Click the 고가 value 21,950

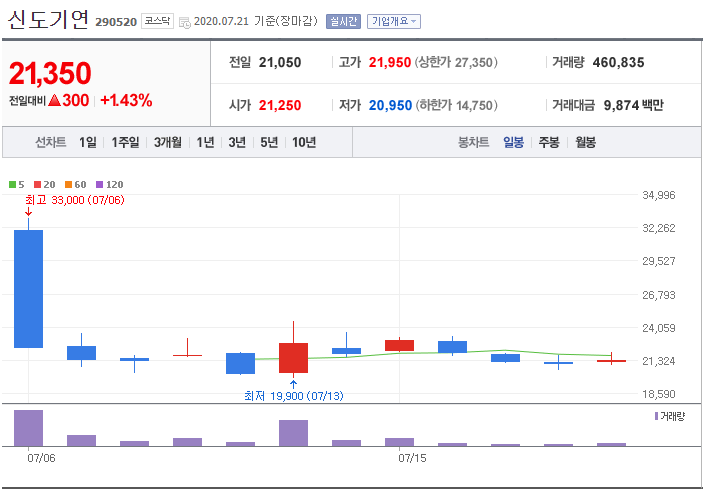(390, 63)
